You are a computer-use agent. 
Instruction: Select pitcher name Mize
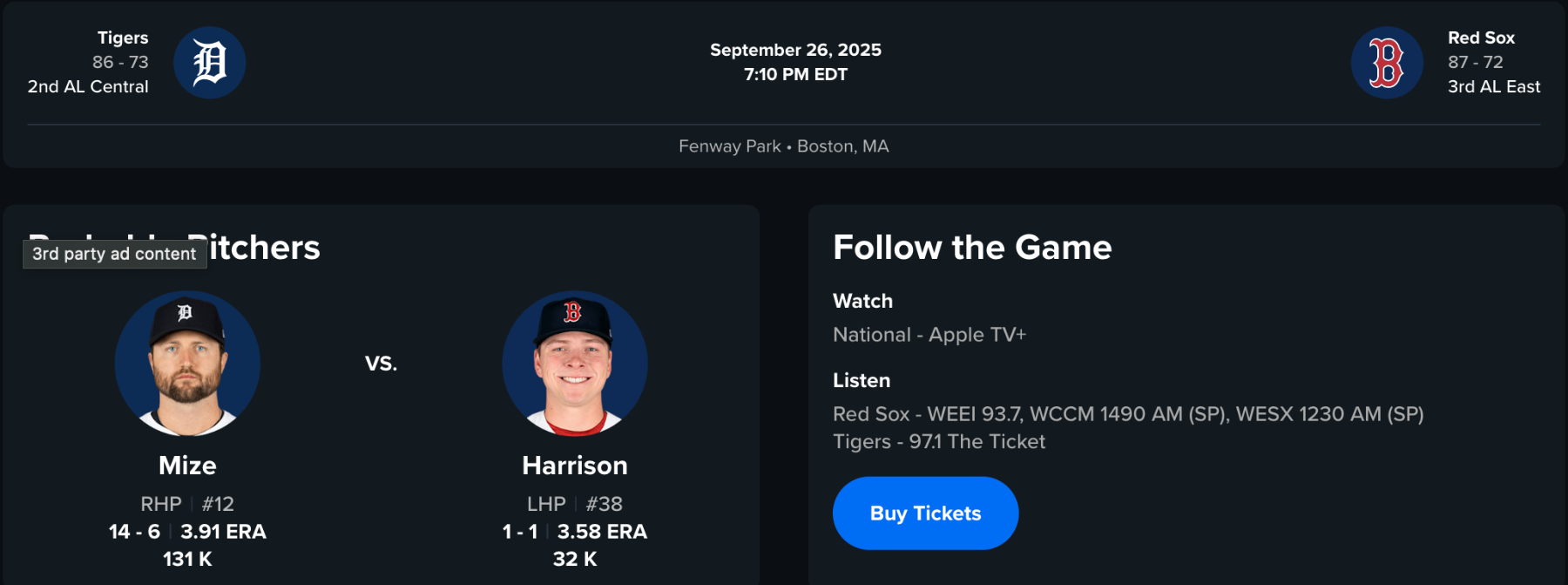[x=187, y=466]
